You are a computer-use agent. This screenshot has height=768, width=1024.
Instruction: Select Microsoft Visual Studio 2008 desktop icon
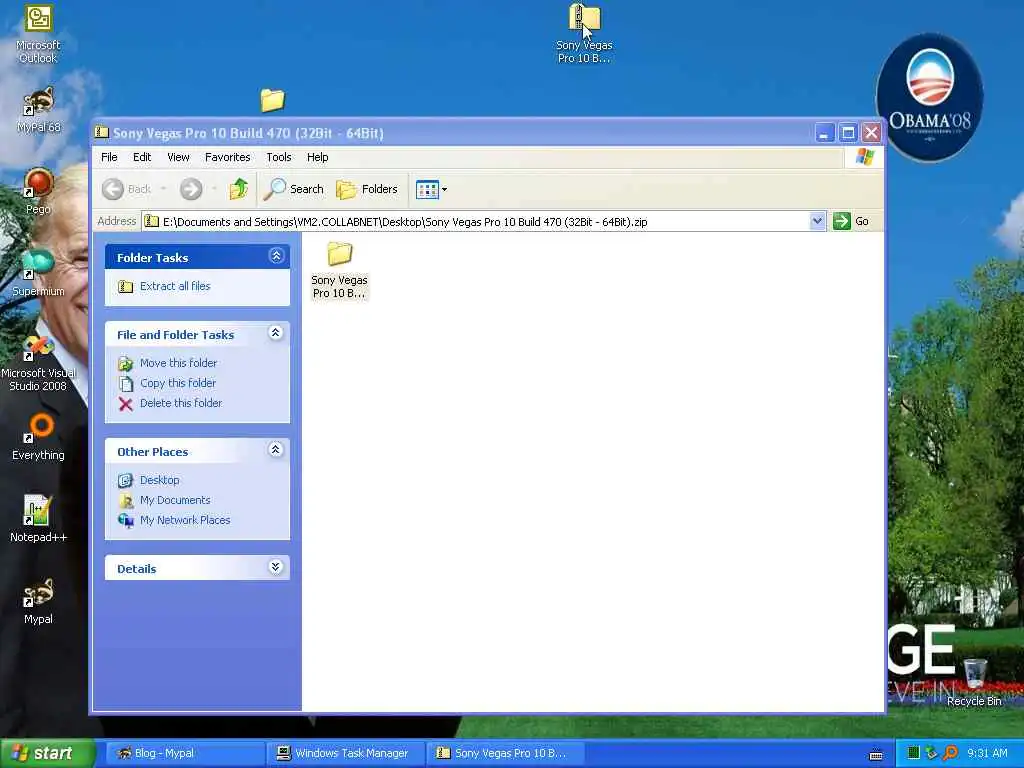point(38,362)
